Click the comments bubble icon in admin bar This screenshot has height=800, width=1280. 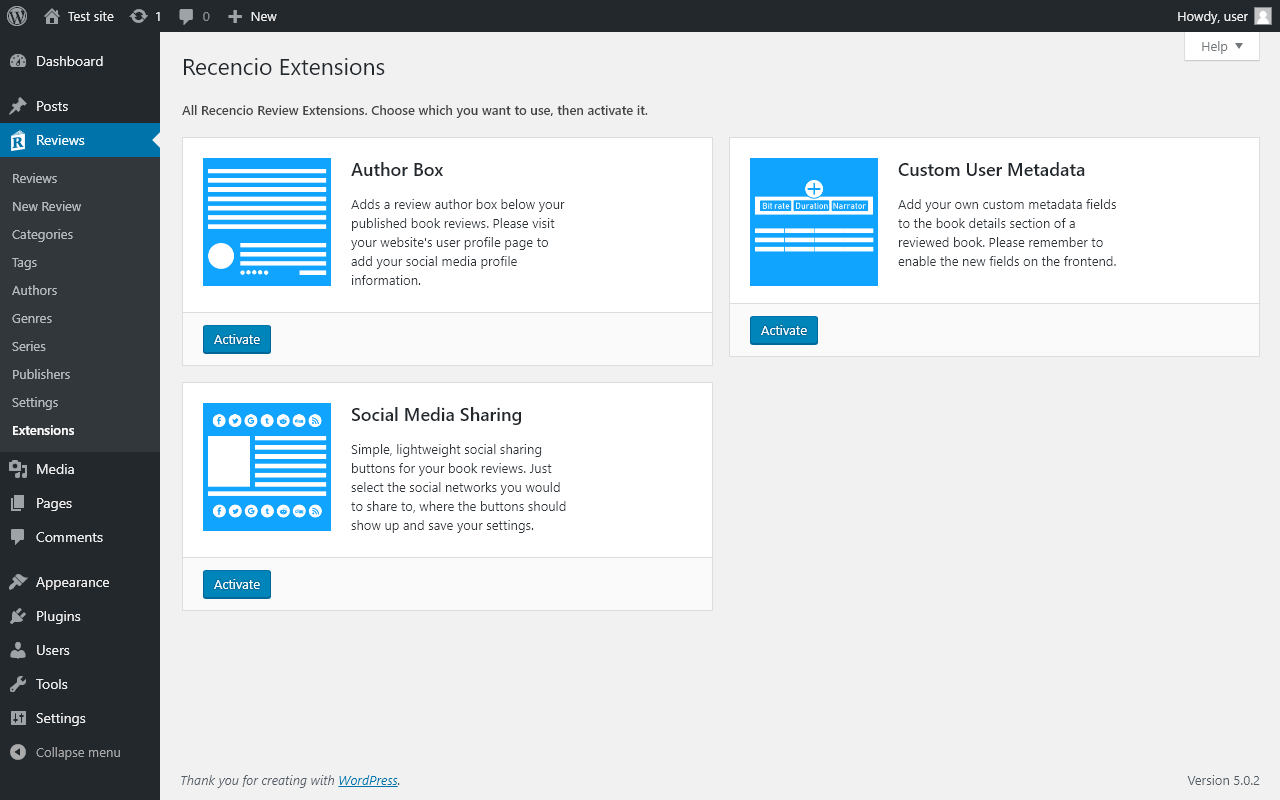pos(187,16)
